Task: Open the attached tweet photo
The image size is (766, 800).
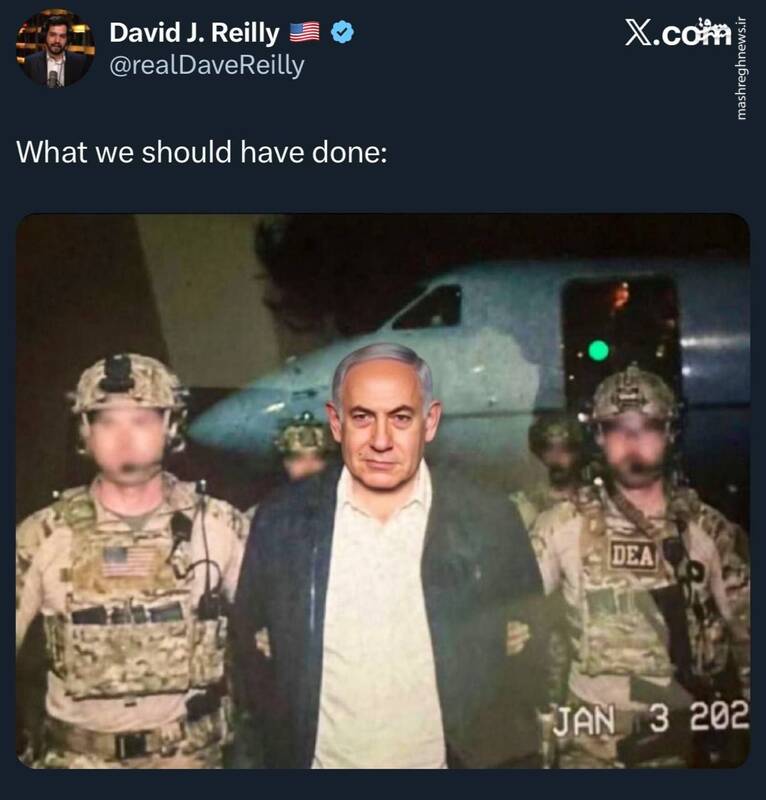Action: click(383, 491)
